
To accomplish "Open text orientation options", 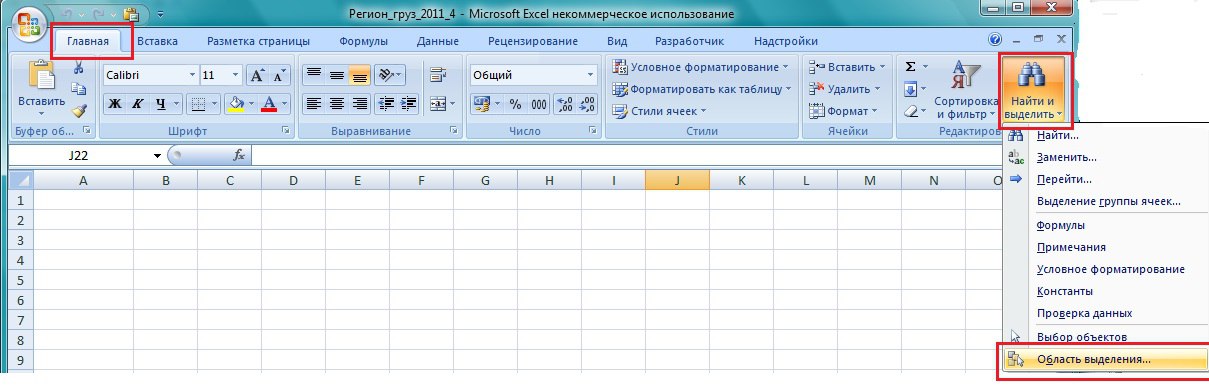I will click(390, 75).
